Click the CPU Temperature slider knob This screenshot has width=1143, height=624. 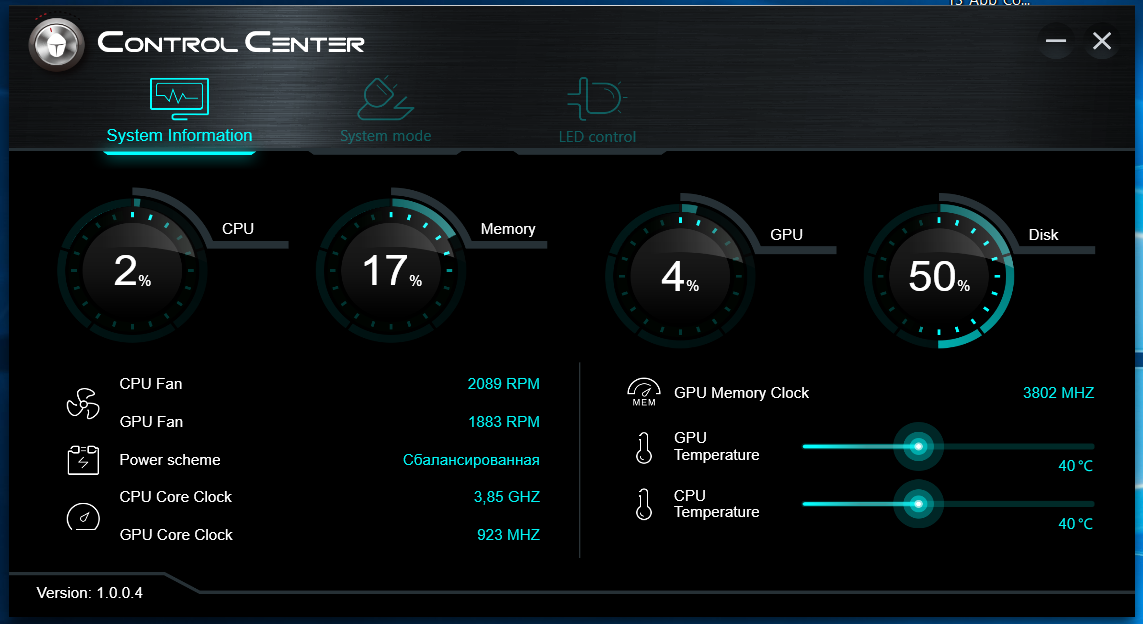click(x=918, y=504)
